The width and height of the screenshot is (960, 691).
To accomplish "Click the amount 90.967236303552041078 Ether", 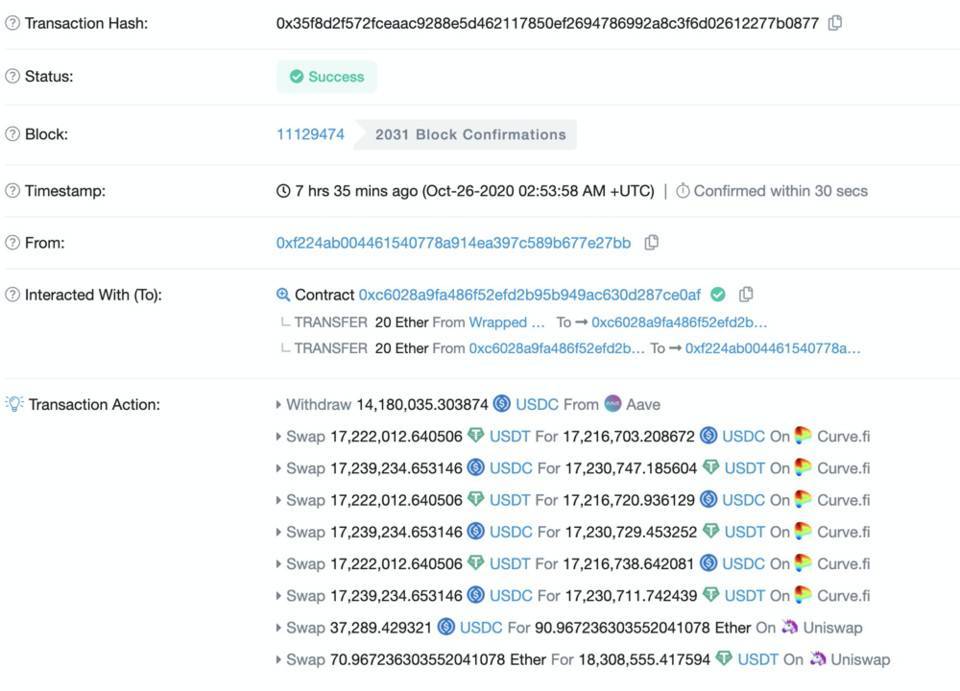I will coord(643,627).
